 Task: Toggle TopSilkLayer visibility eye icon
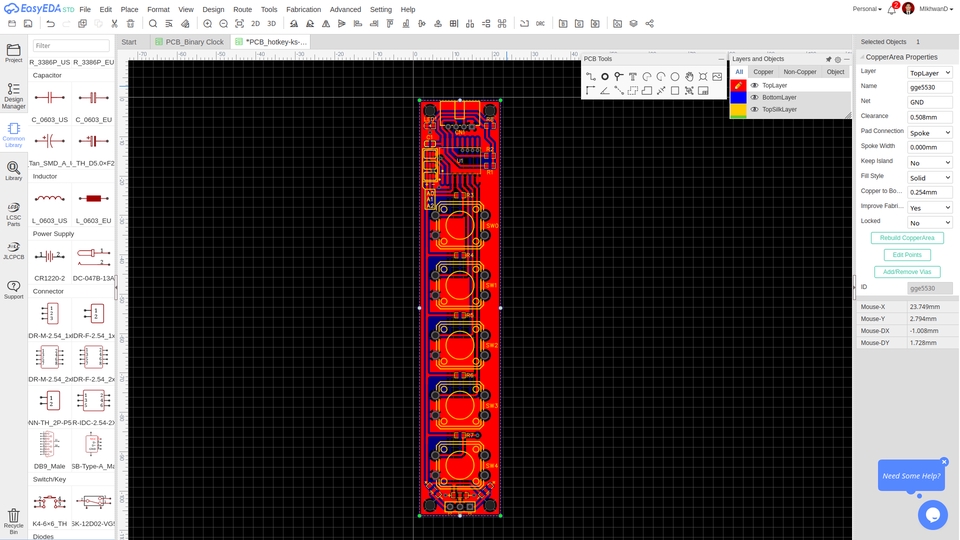click(x=755, y=110)
